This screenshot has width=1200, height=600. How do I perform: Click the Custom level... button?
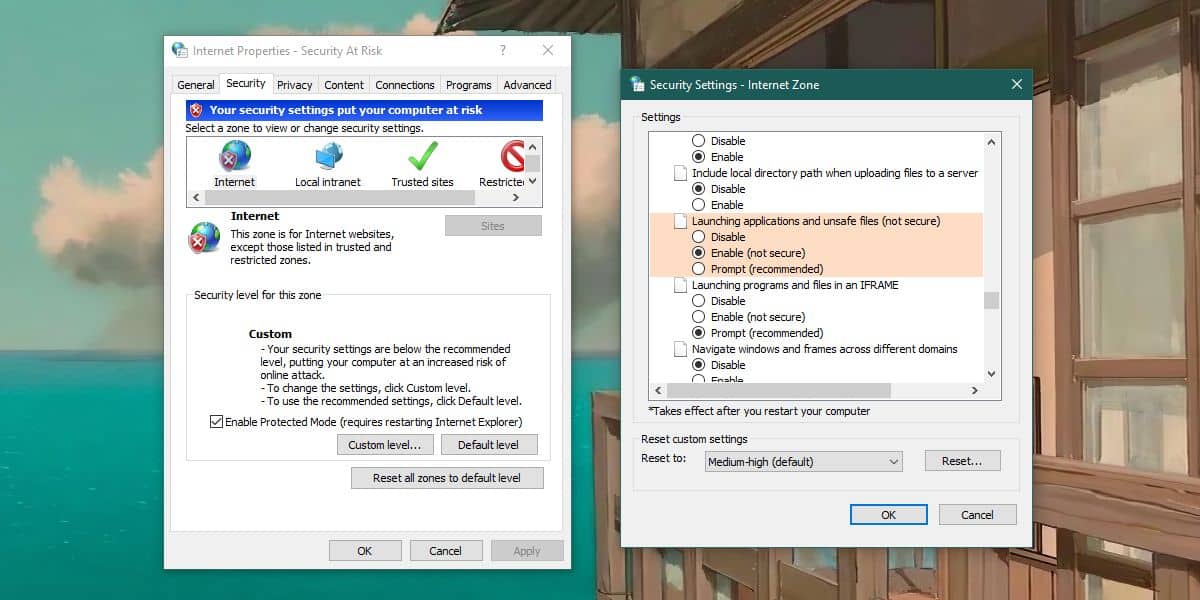385,445
